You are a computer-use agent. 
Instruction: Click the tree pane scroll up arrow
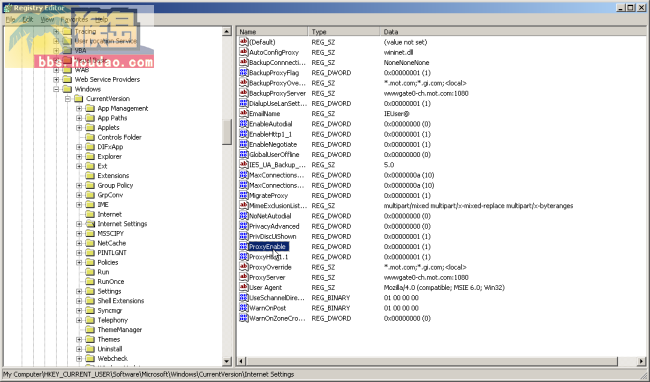click(227, 31)
